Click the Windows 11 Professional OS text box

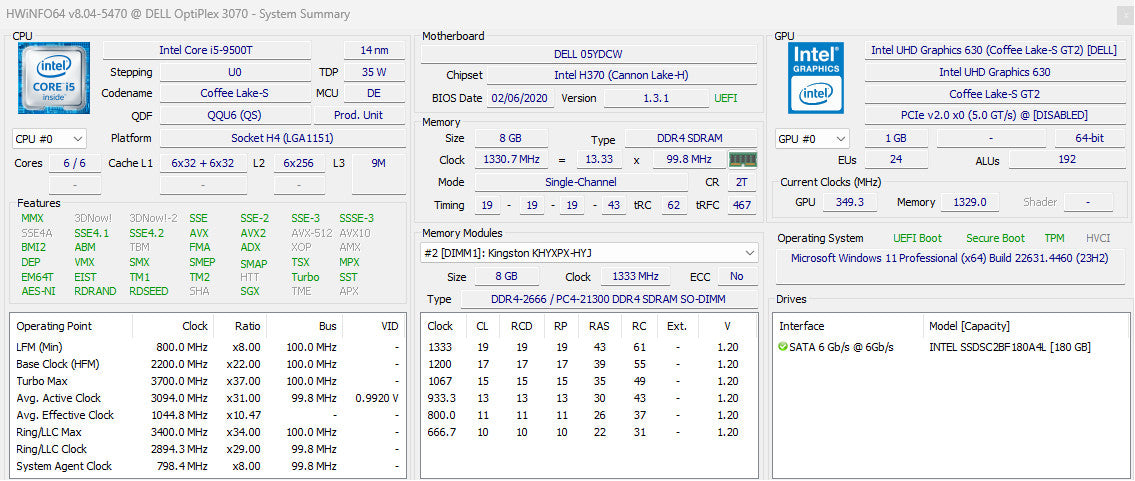[951, 265]
